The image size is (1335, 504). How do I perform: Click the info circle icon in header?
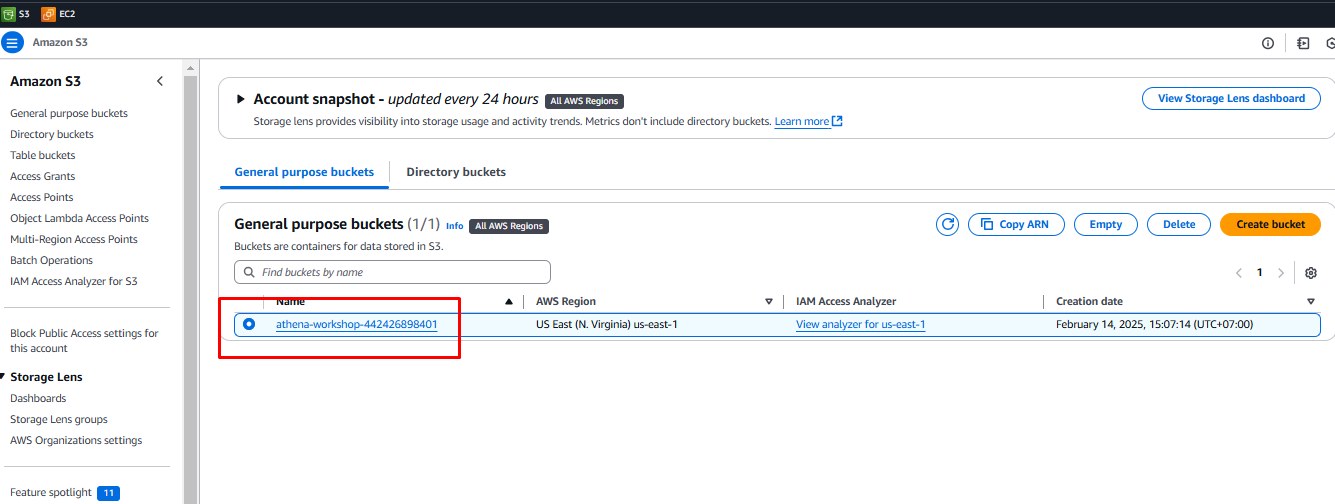click(x=1268, y=43)
